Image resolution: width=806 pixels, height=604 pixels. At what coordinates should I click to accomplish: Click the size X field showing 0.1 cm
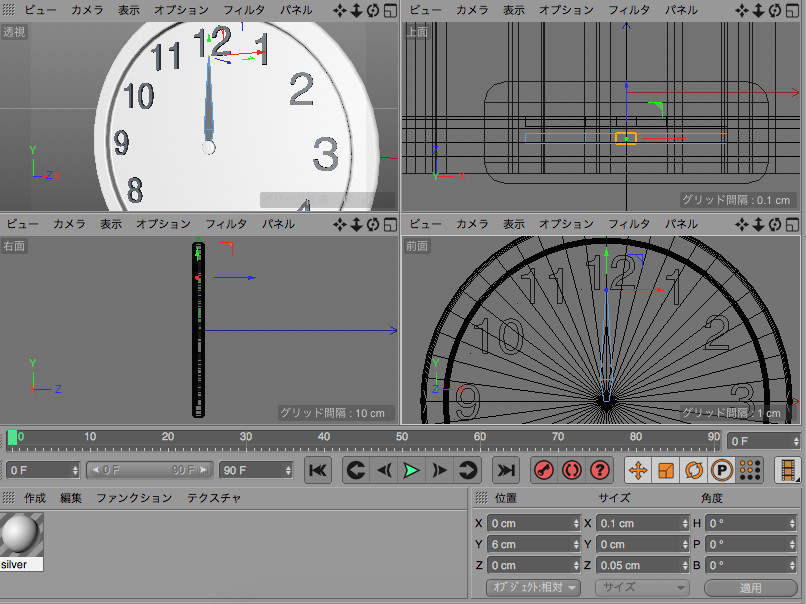(643, 523)
